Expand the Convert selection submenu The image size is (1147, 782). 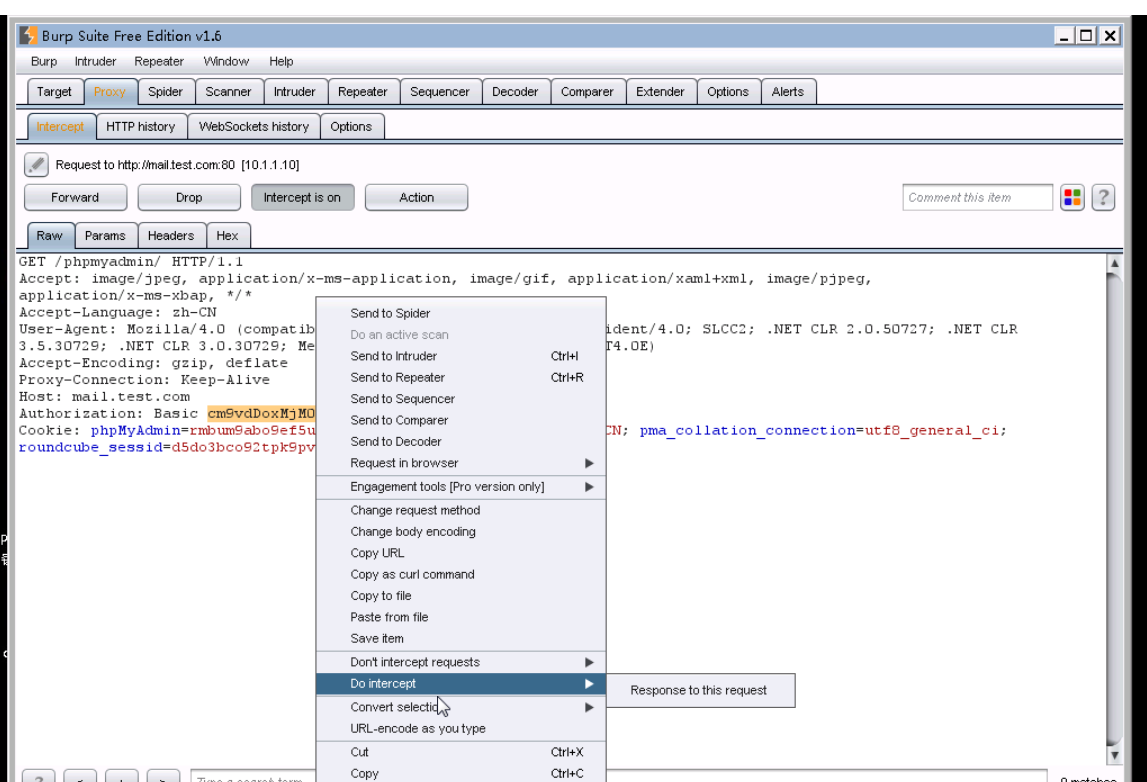pos(461,707)
